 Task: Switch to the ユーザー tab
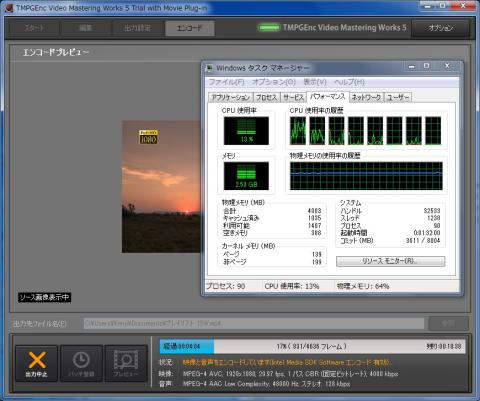click(398, 97)
